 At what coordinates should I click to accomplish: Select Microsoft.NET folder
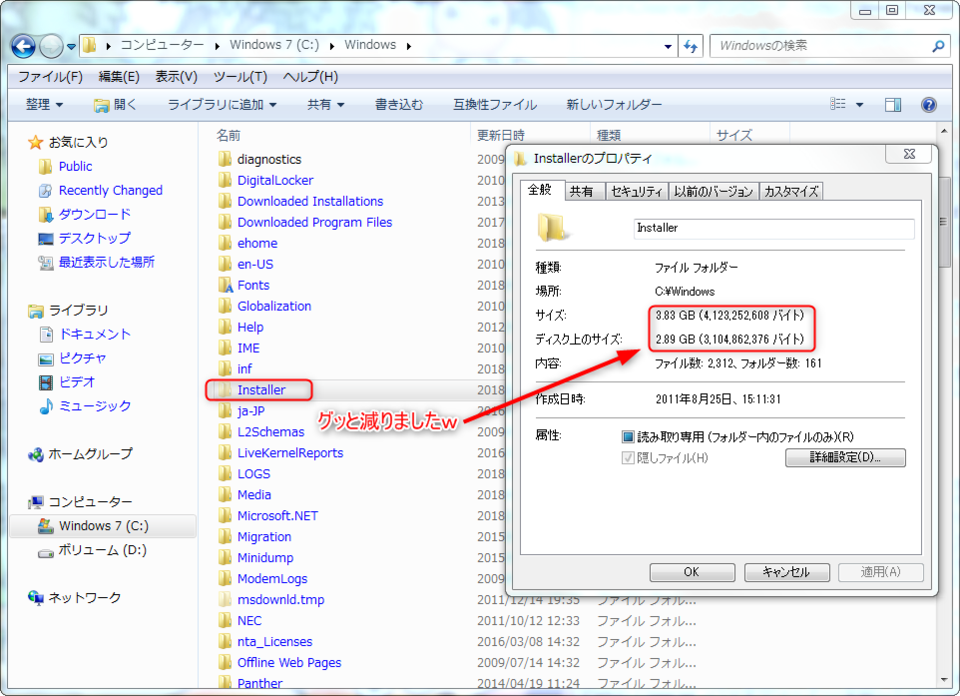[x=277, y=516]
